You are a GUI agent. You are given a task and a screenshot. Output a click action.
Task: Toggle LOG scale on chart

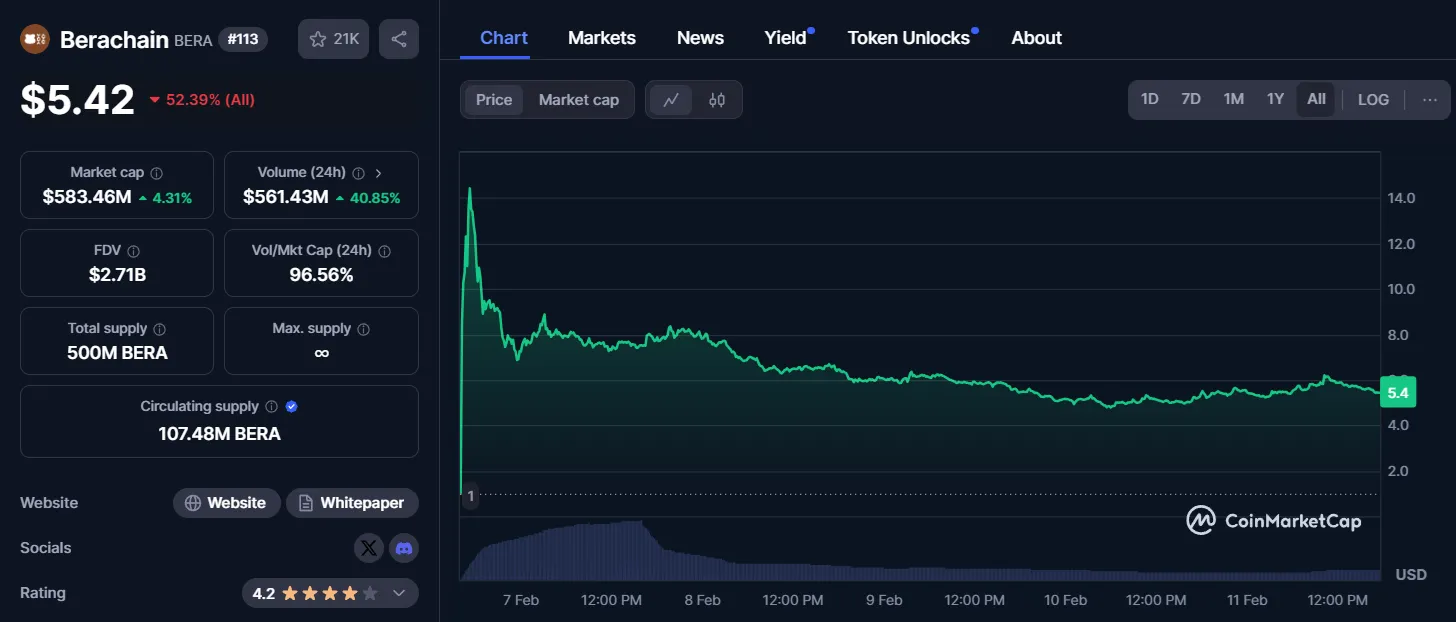click(x=1373, y=100)
